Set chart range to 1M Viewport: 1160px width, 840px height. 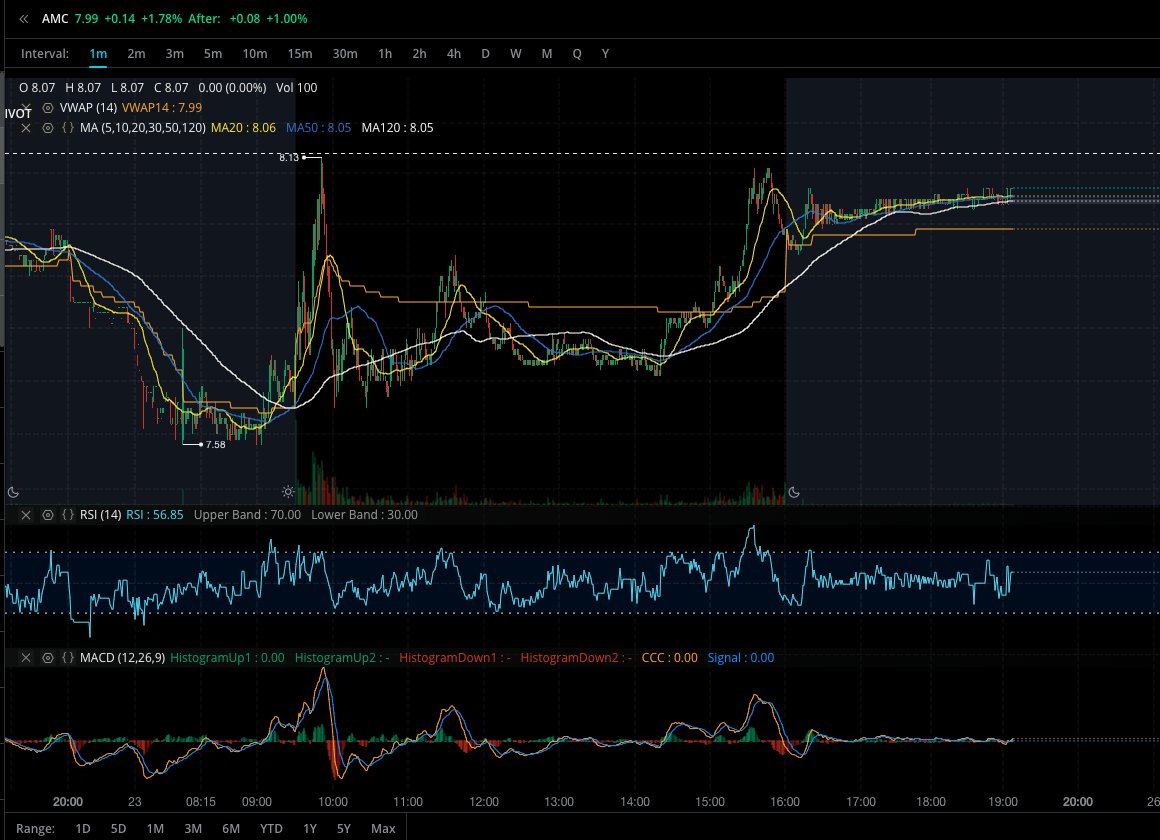tap(155, 828)
